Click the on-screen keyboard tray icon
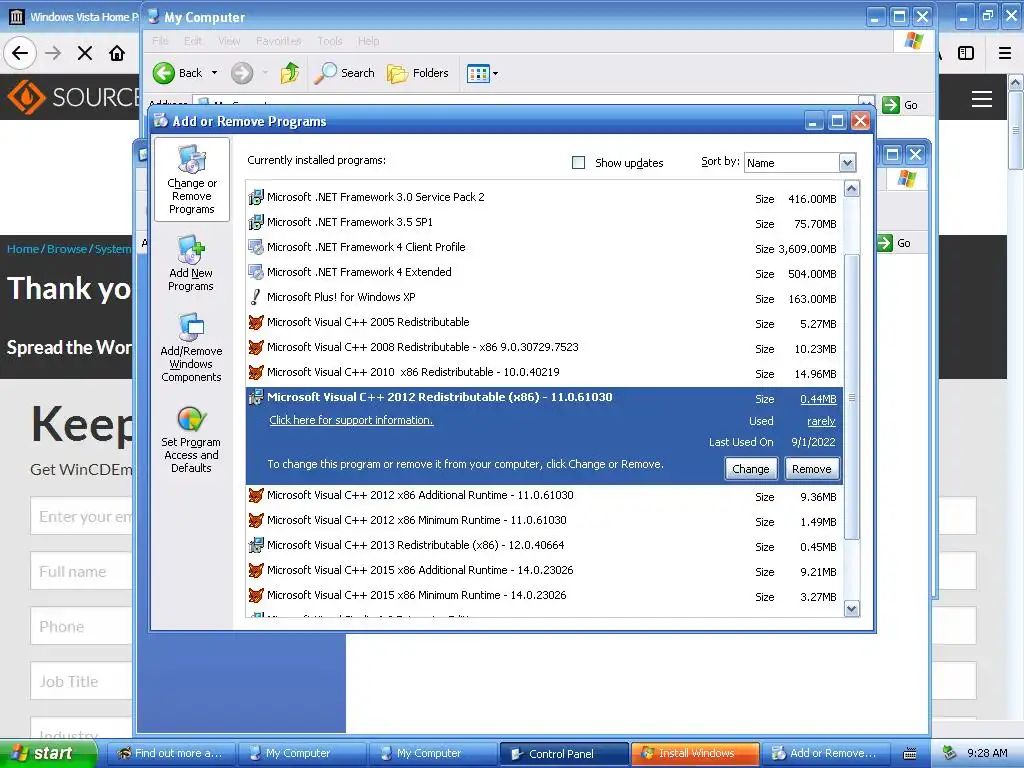This screenshot has width=1024, height=768. (x=909, y=754)
